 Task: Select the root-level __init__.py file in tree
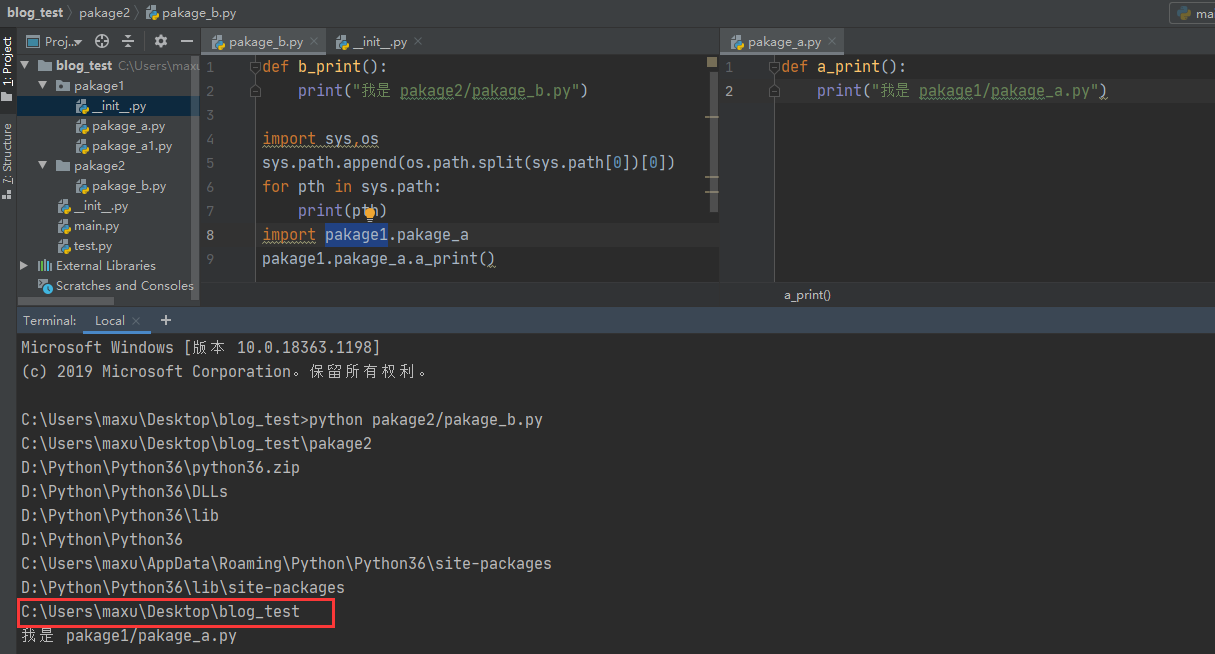92,206
